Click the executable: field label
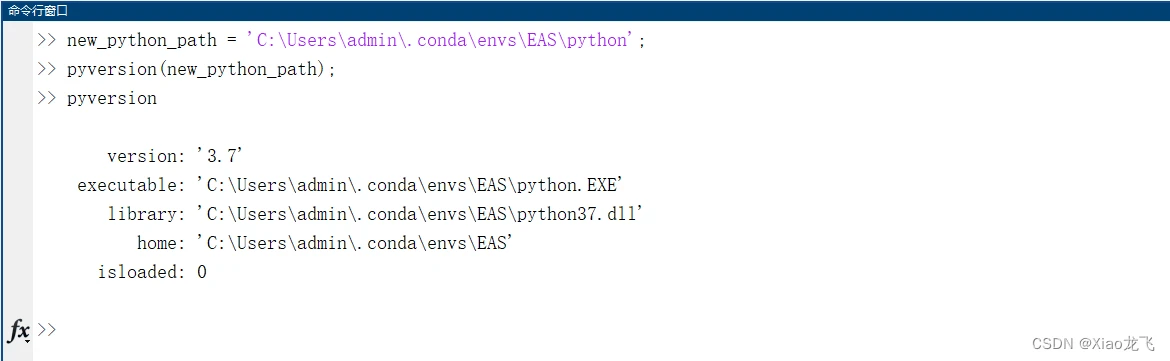The width and height of the screenshot is (1170, 361). [131, 185]
